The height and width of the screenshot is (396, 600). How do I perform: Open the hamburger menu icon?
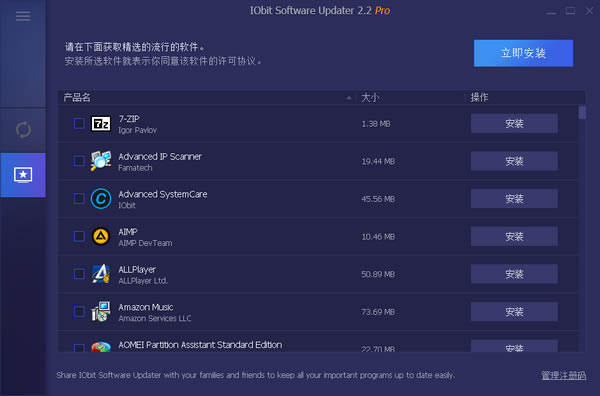pyautogui.click(x=23, y=16)
